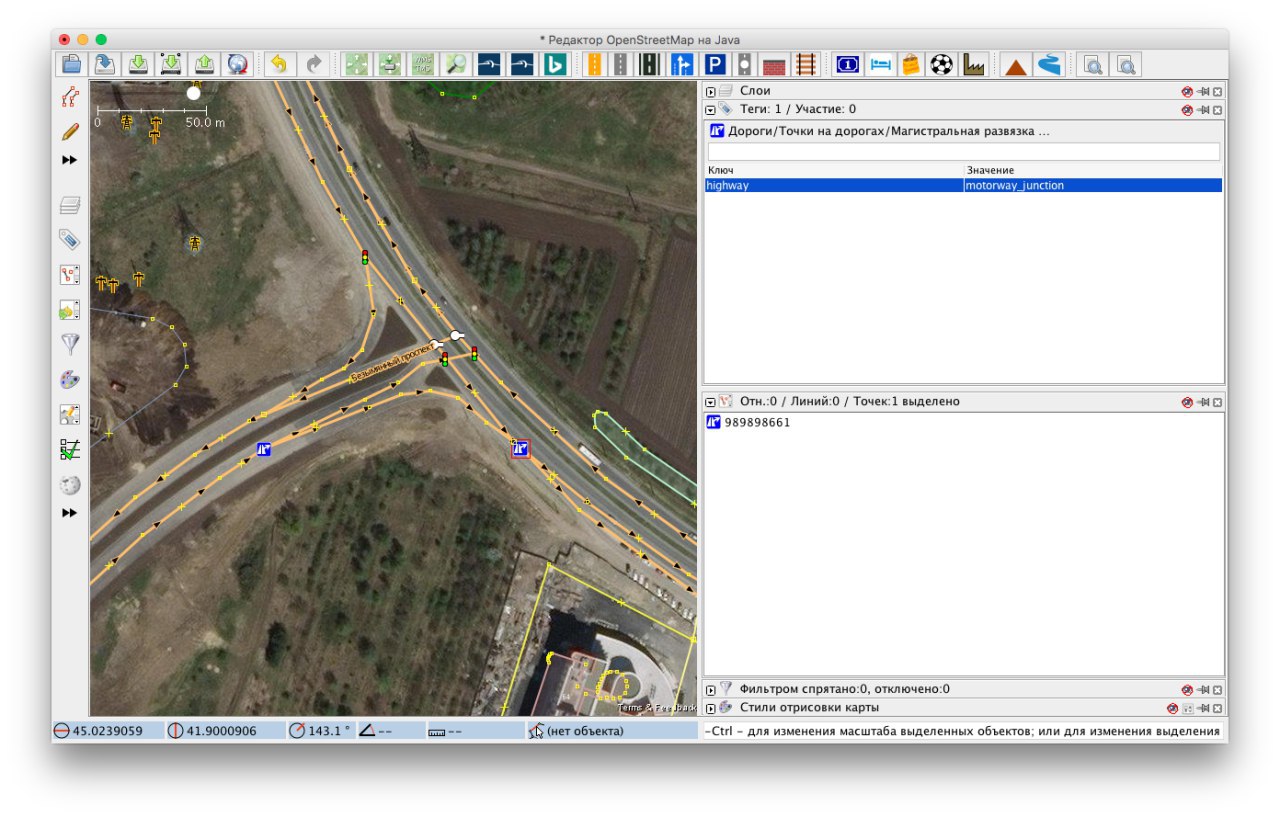The height and width of the screenshot is (817, 1280).
Task: Expand the Фильтром спрятано filter panel
Action: click(711, 689)
